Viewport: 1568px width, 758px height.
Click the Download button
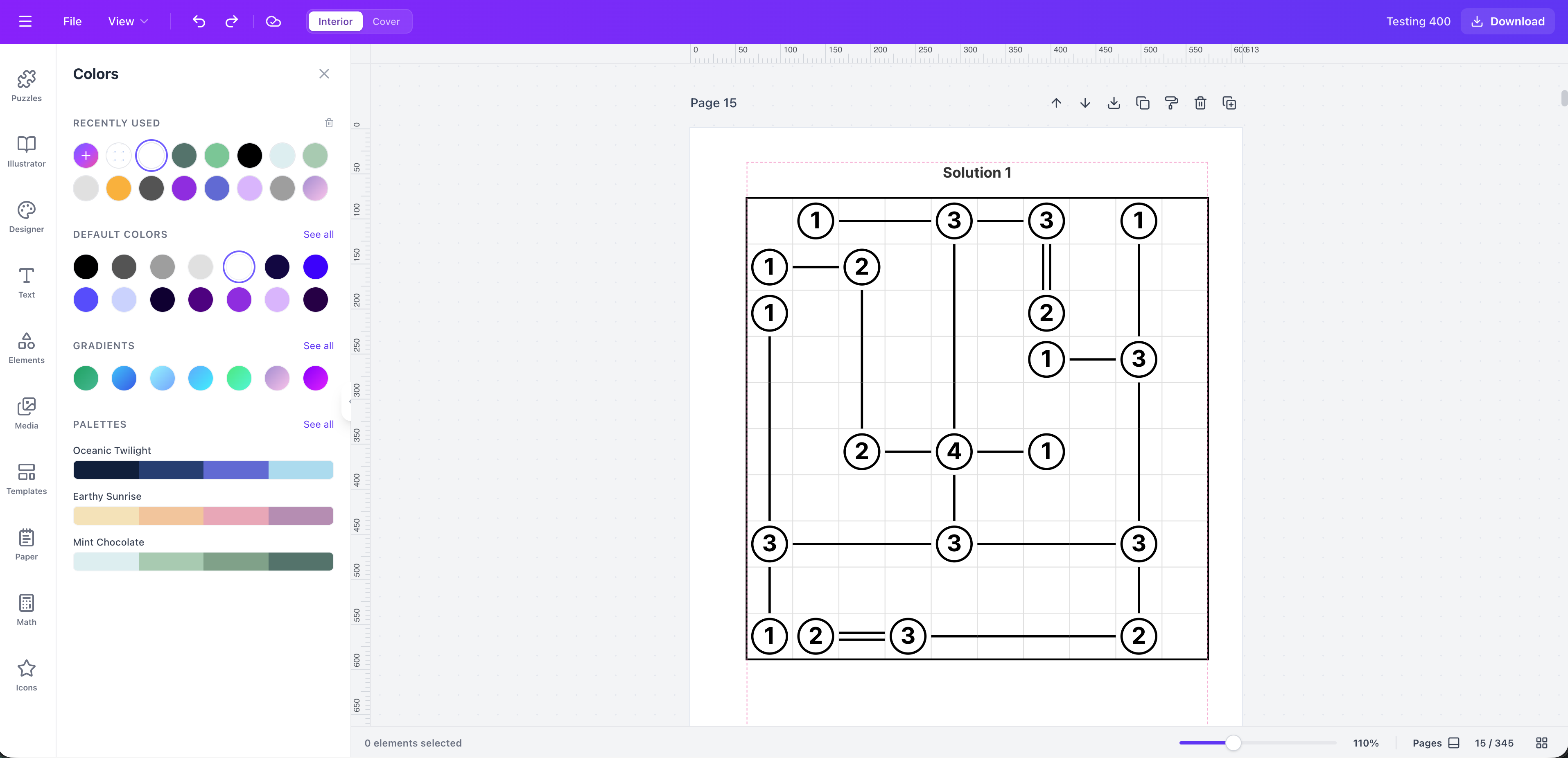[x=1507, y=21]
